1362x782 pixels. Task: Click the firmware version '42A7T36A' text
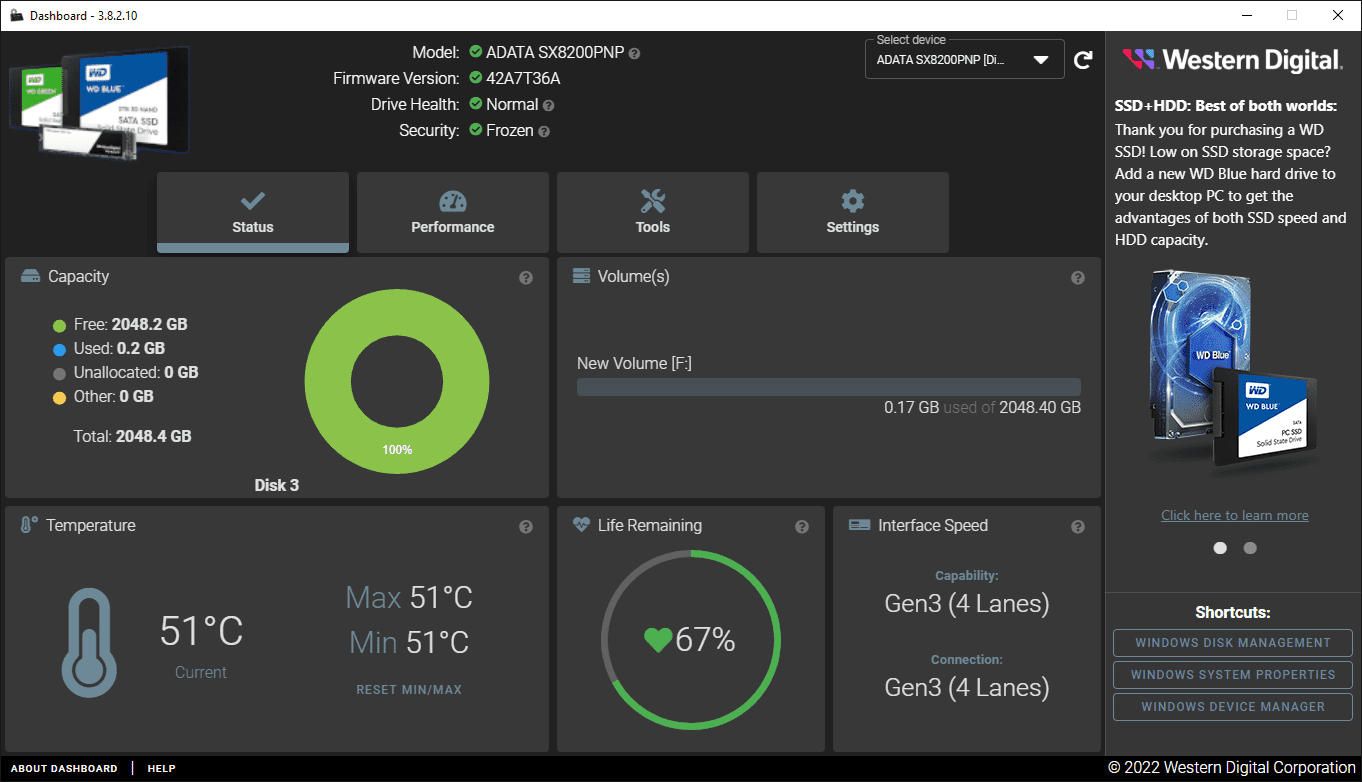pos(523,79)
